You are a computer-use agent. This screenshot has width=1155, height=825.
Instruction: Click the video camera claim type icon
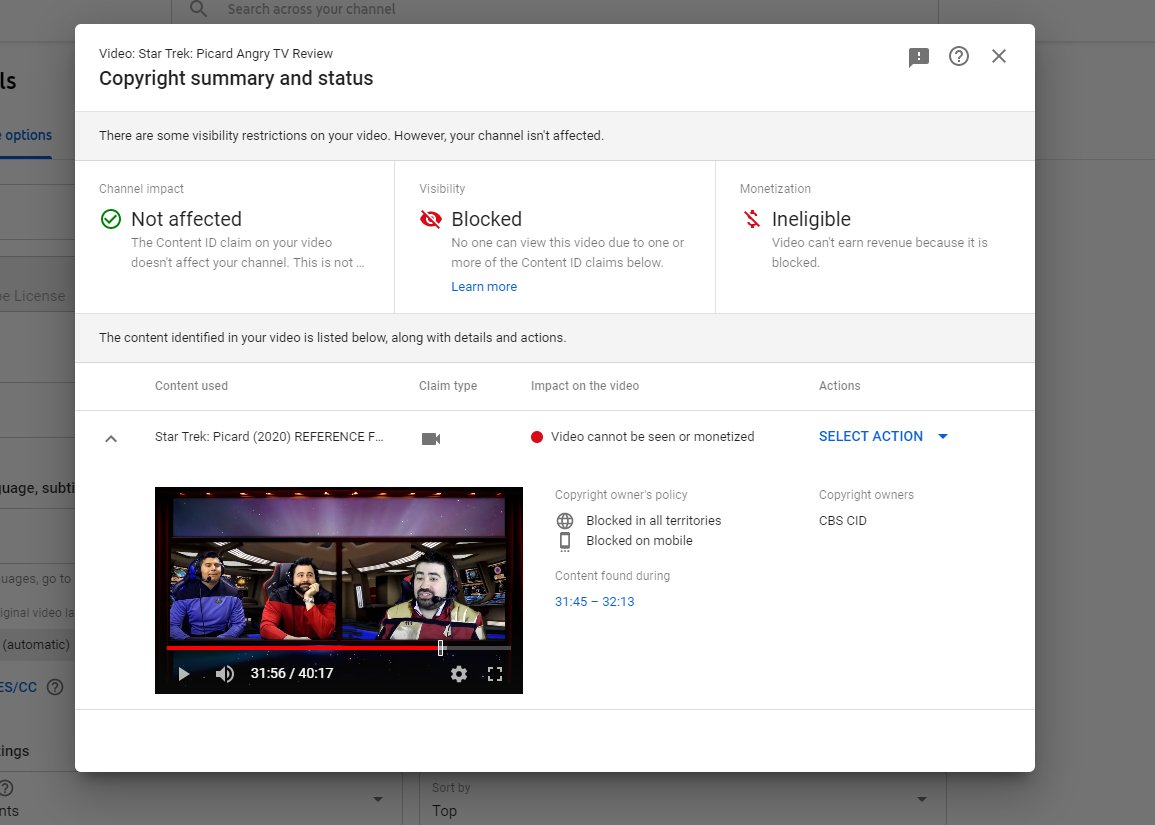click(431, 438)
